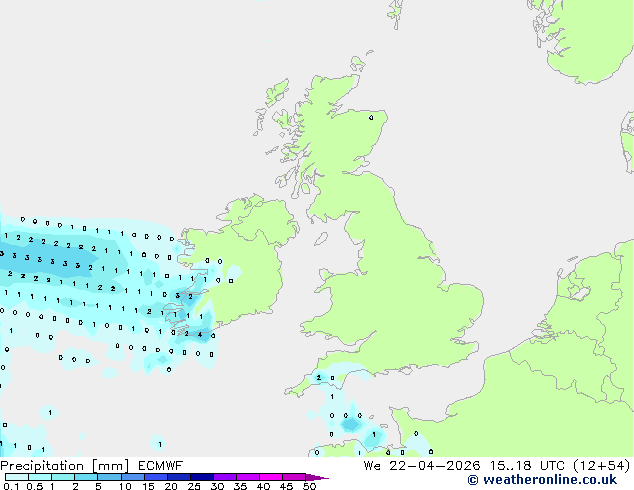Click the 'ECMWF' model label
The image size is (634, 490).
161,466
